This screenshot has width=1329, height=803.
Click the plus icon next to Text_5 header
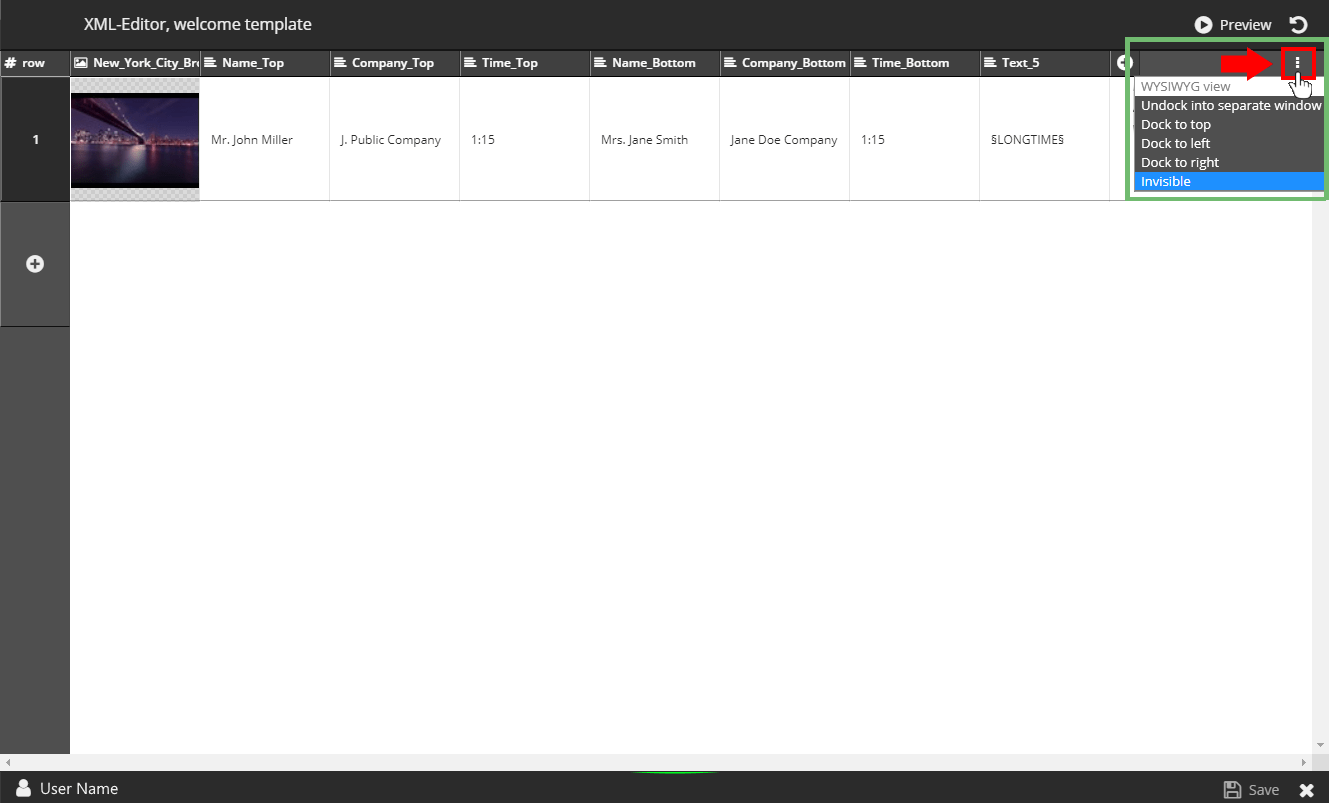pyautogui.click(x=1124, y=62)
